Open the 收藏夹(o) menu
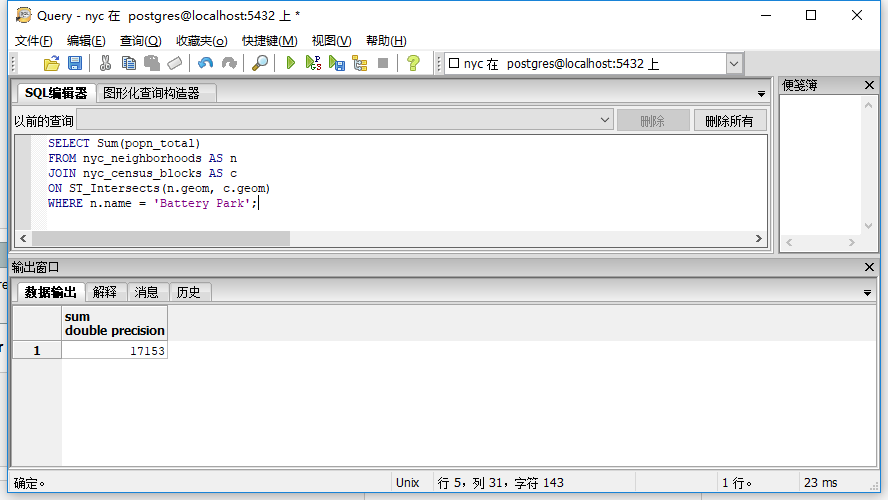This screenshot has height=500, width=888. (202, 41)
